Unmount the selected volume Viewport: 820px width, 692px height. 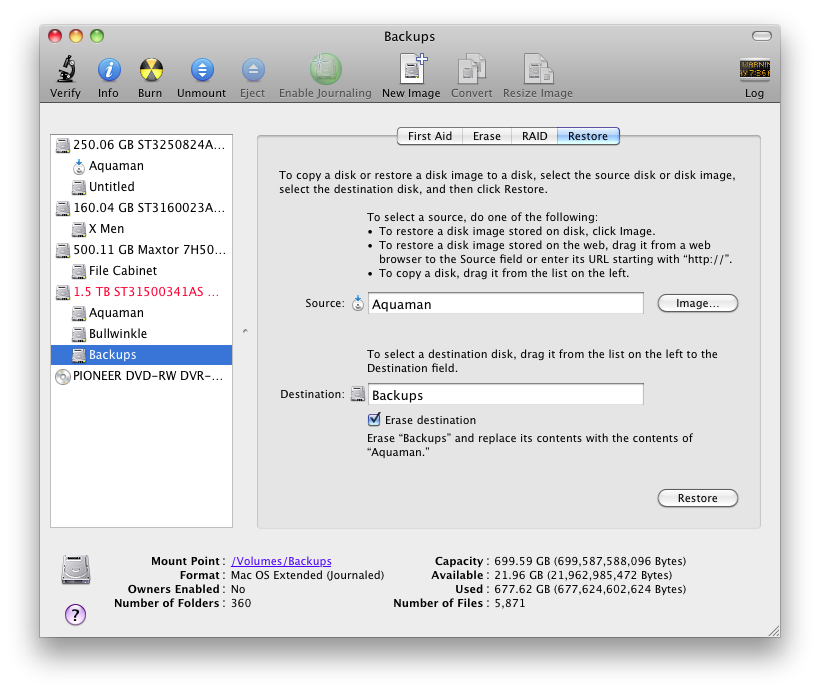pyautogui.click(x=202, y=70)
